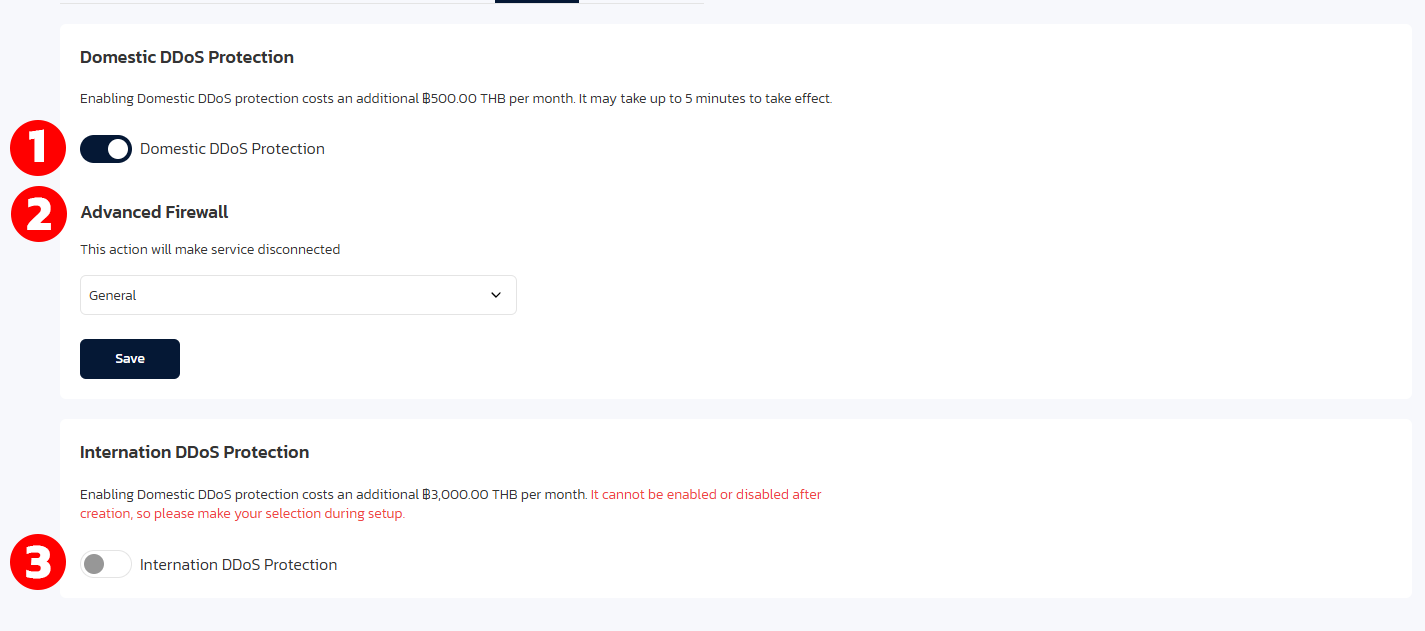
Task: Enable the Internation DDoS Protection switch
Action: (x=106, y=564)
